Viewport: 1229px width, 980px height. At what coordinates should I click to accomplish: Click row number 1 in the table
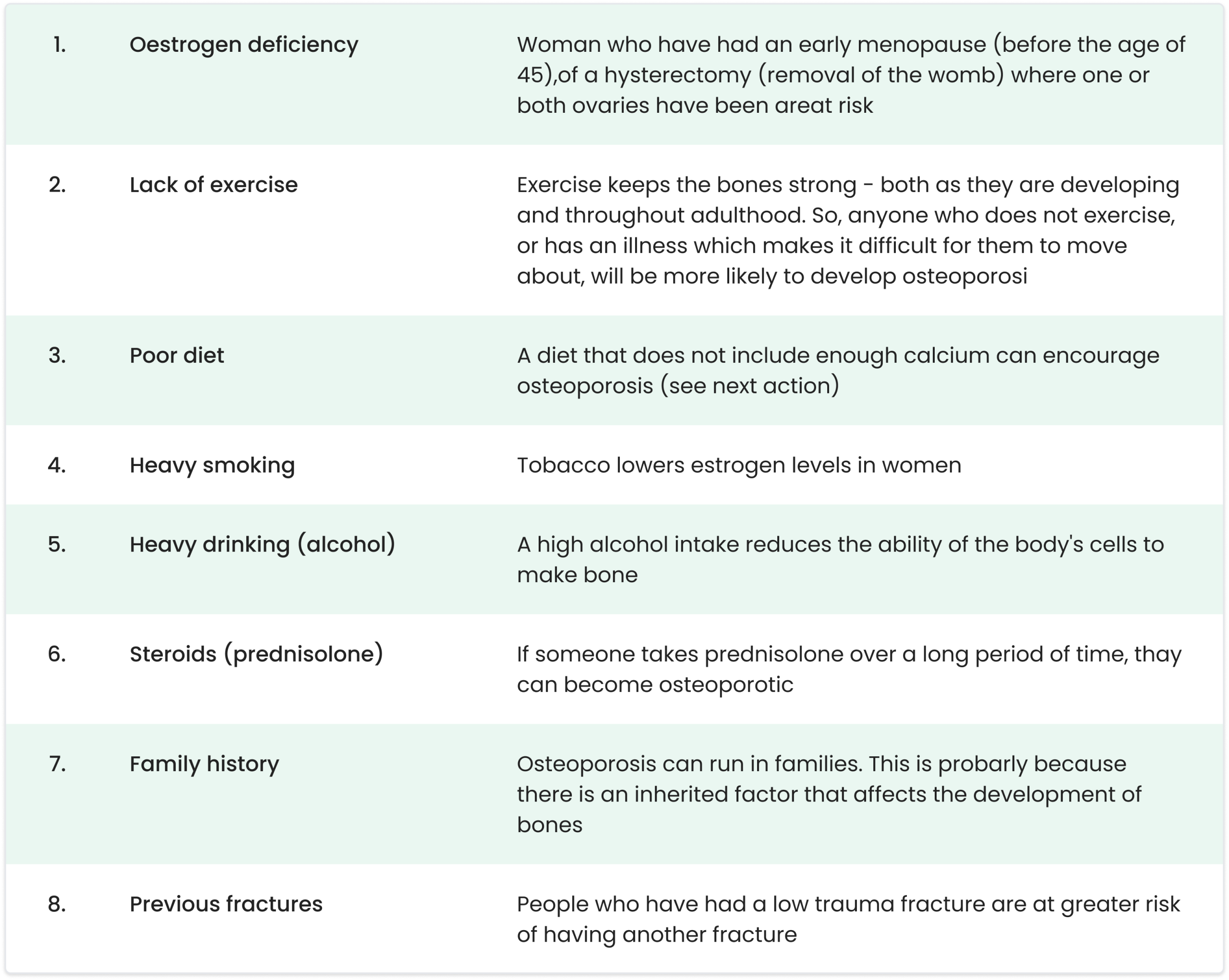(59, 45)
